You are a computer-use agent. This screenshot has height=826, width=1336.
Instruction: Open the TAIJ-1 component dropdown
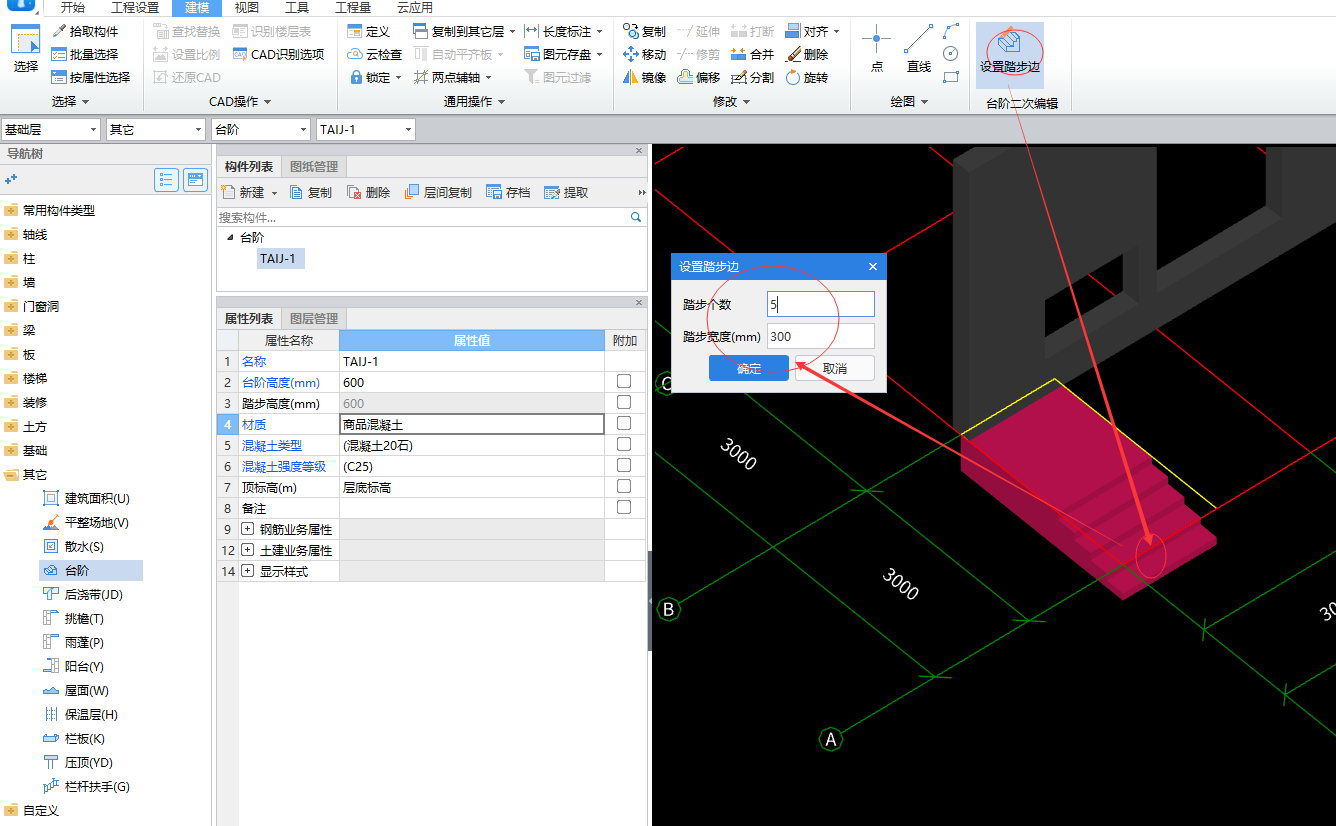tap(365, 129)
